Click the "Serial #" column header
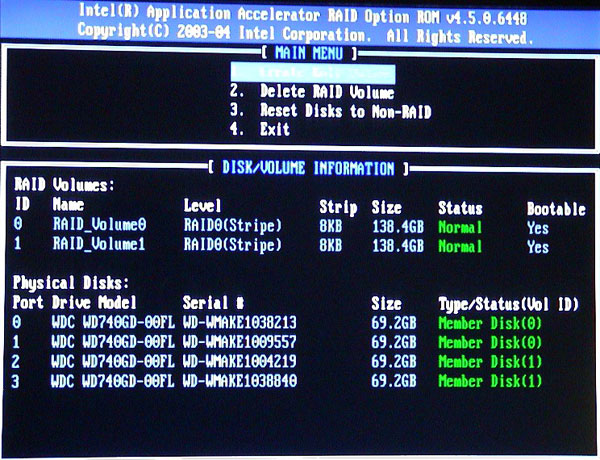Screen dimensions: 600x460 [214, 303]
